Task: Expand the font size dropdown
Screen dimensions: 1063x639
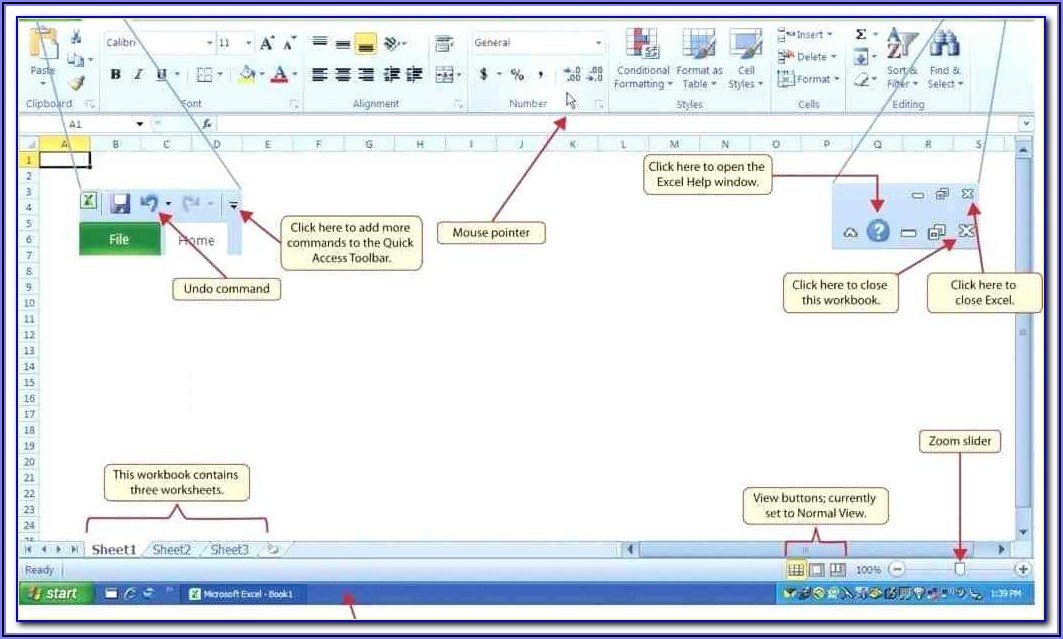Action: coord(250,43)
